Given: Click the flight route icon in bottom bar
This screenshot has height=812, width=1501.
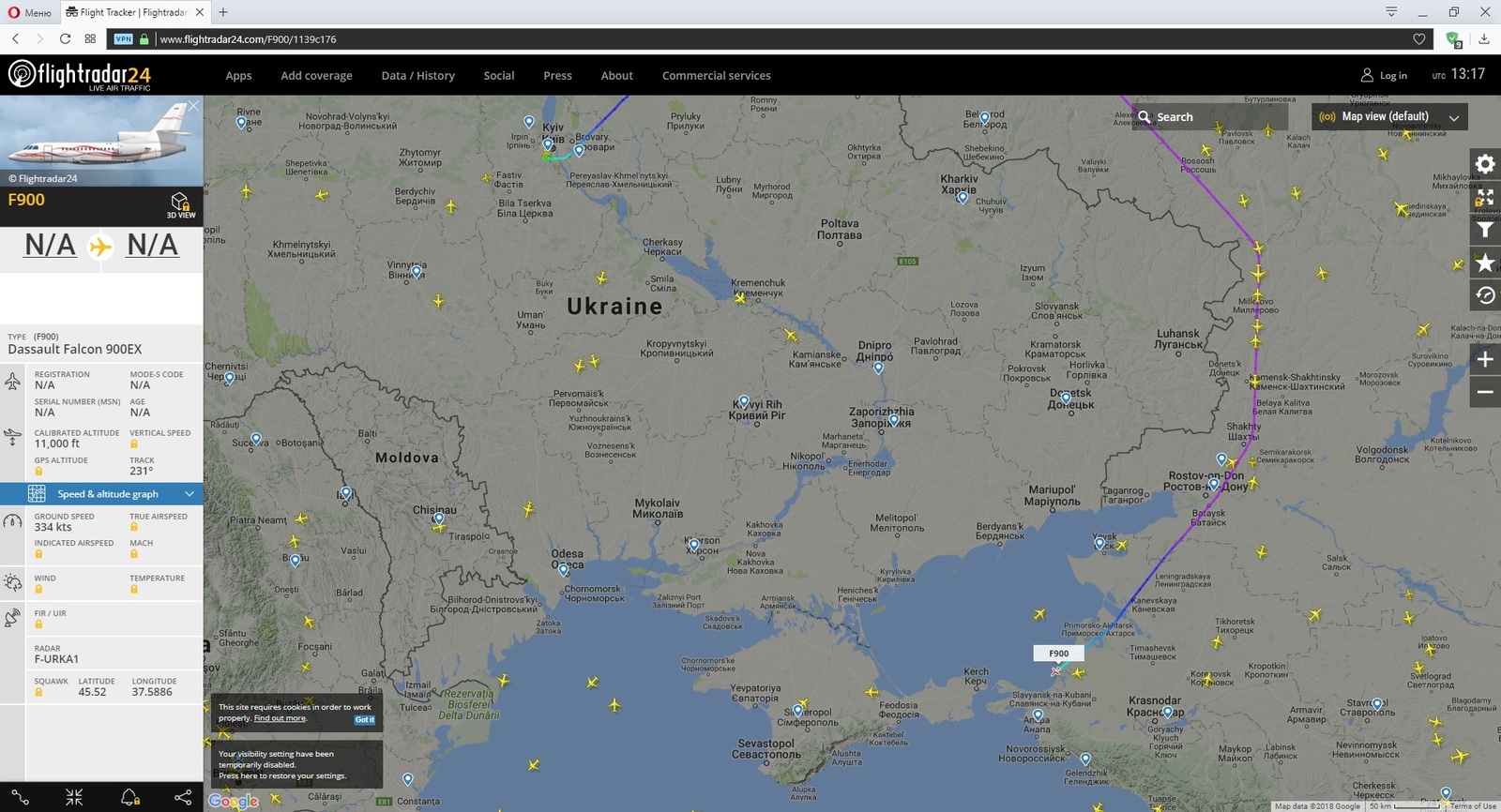Looking at the screenshot, I should [21, 797].
